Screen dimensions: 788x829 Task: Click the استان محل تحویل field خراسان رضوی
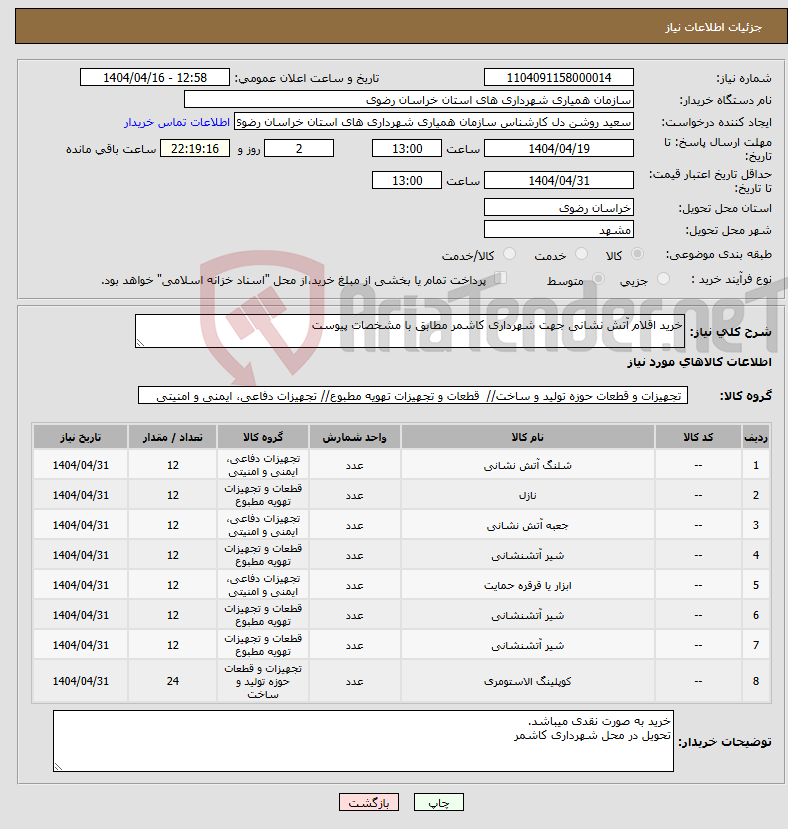tap(558, 207)
